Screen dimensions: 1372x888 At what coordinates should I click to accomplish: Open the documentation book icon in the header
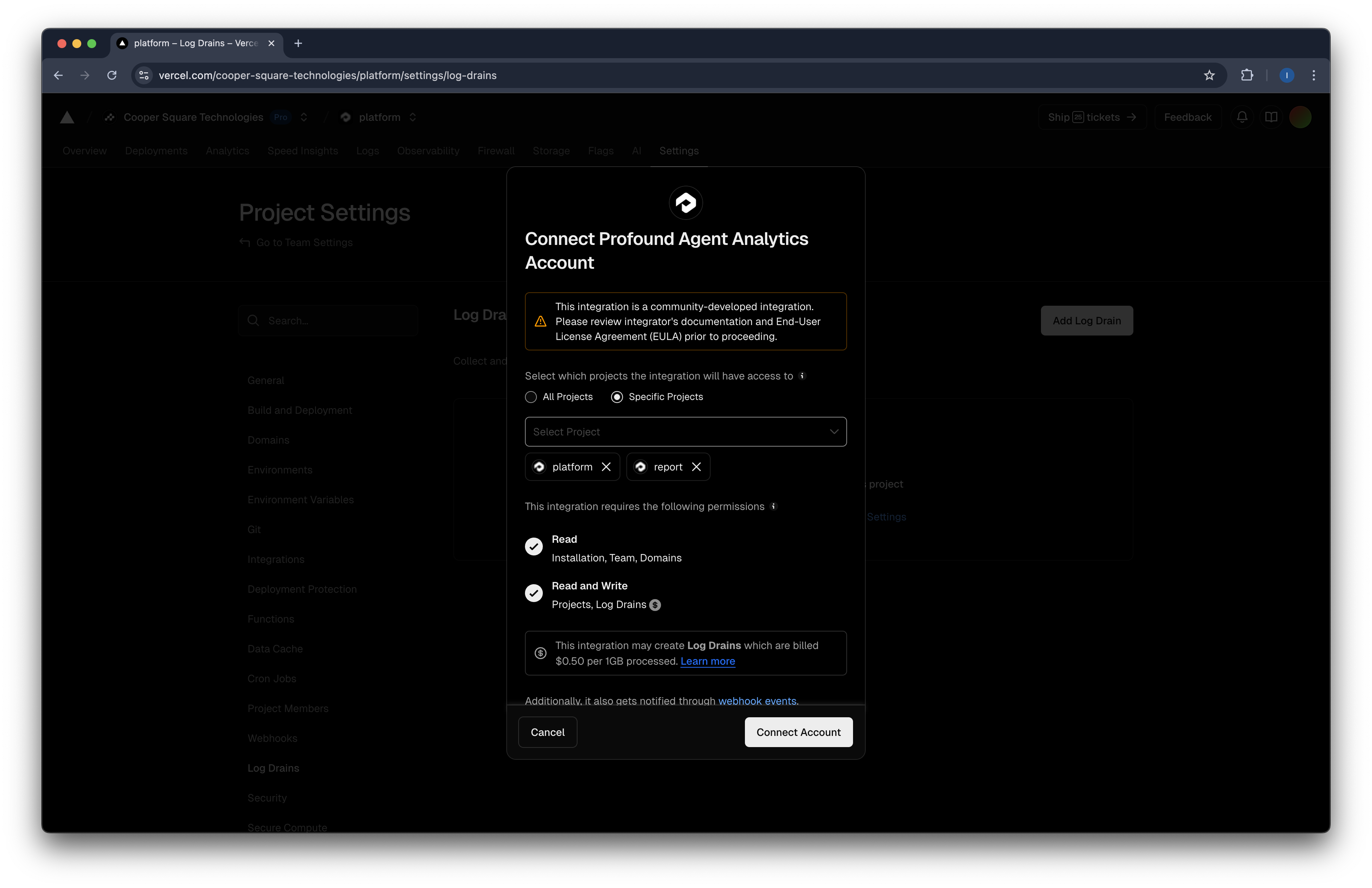1271,117
